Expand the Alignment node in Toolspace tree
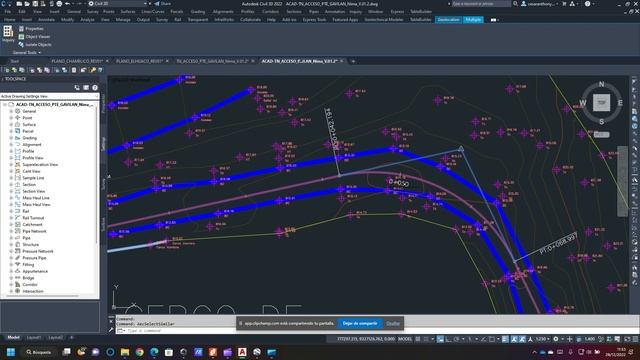Screen dimensions: 640x360 click(x=11, y=144)
